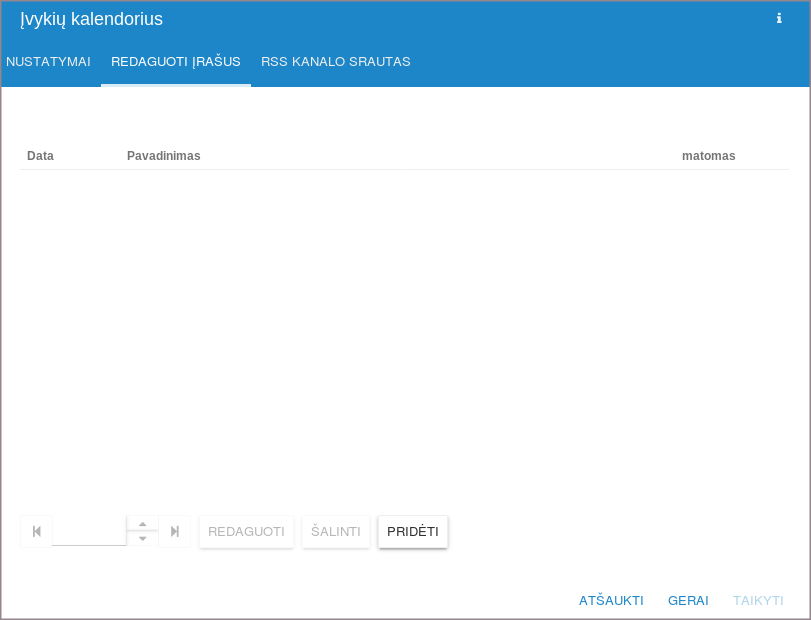The height and width of the screenshot is (620, 811).
Task: Decrease page number with down arrow
Action: click(x=143, y=539)
